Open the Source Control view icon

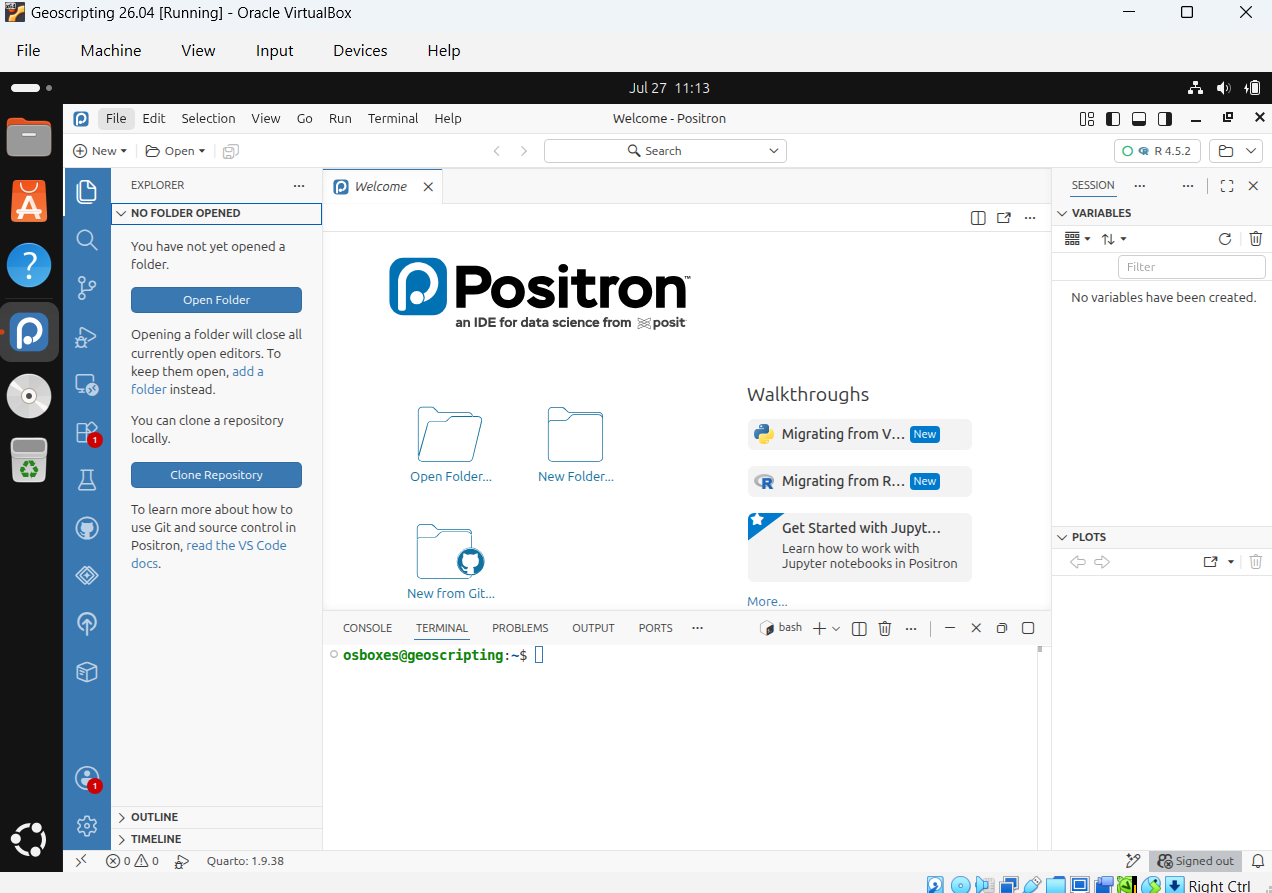(x=87, y=288)
